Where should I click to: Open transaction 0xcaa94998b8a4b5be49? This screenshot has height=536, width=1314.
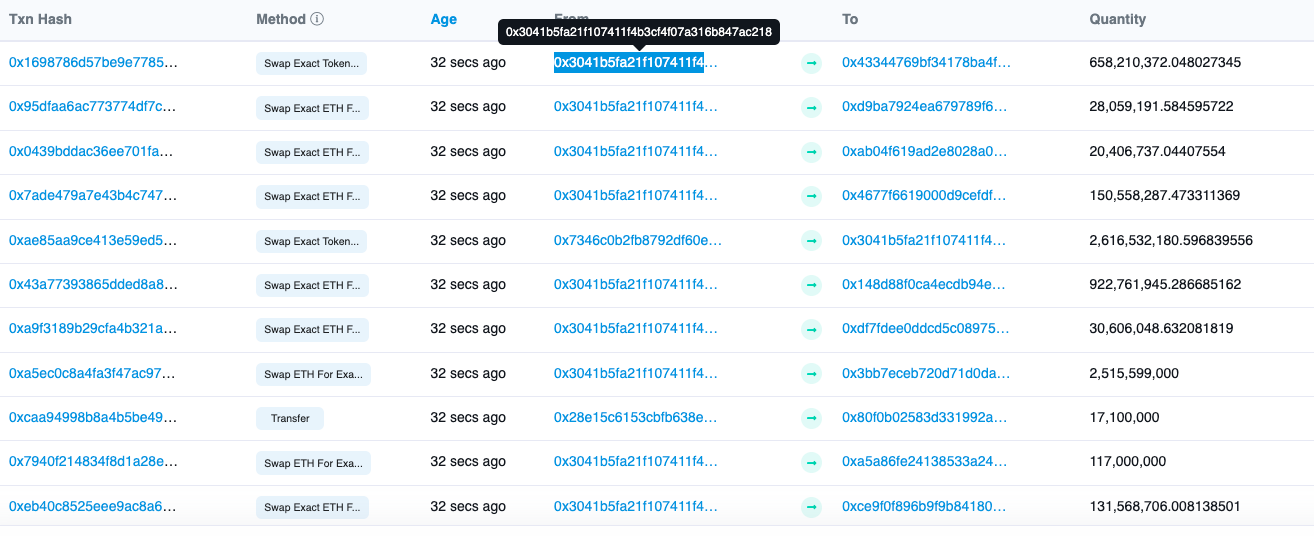93,418
